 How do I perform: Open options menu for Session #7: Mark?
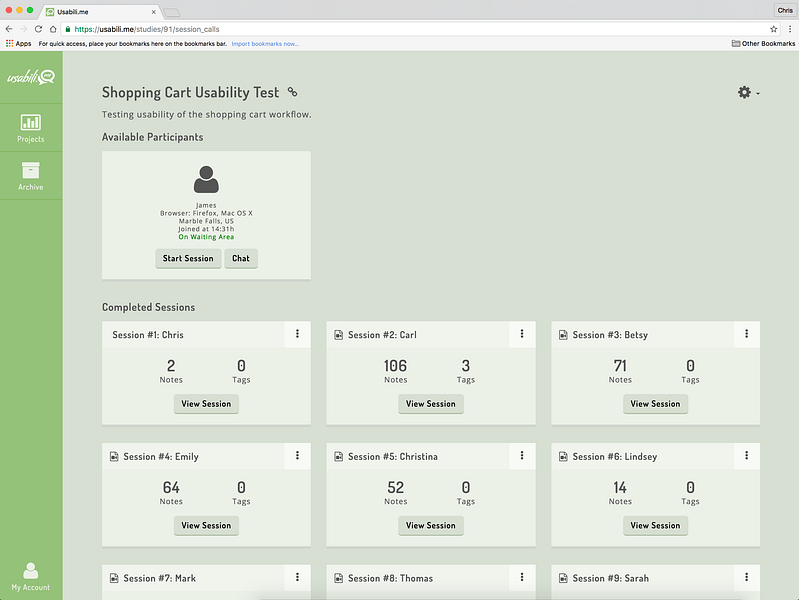coord(297,577)
